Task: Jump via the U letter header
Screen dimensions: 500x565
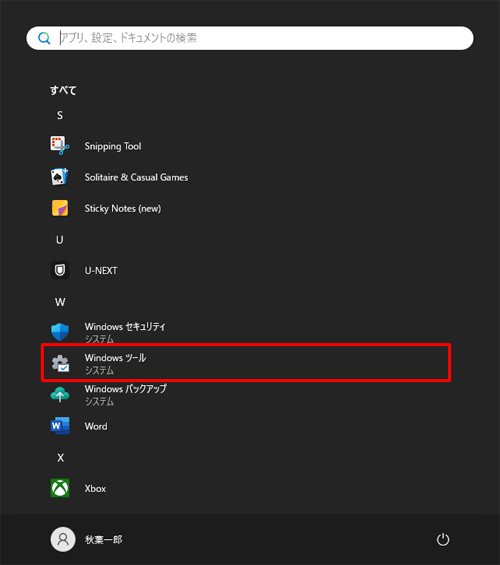Action: tap(60, 240)
